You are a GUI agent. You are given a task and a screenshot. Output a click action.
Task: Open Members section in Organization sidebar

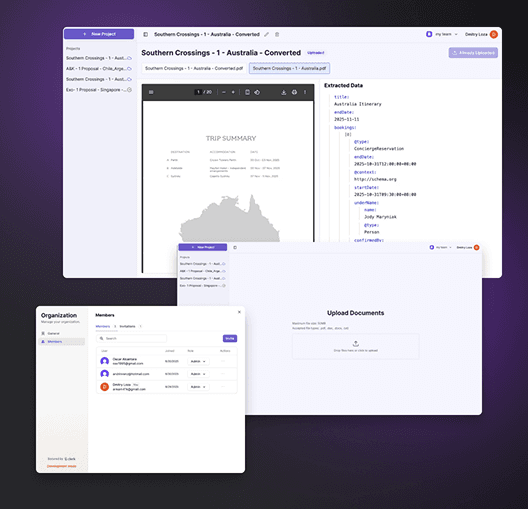[62, 342]
